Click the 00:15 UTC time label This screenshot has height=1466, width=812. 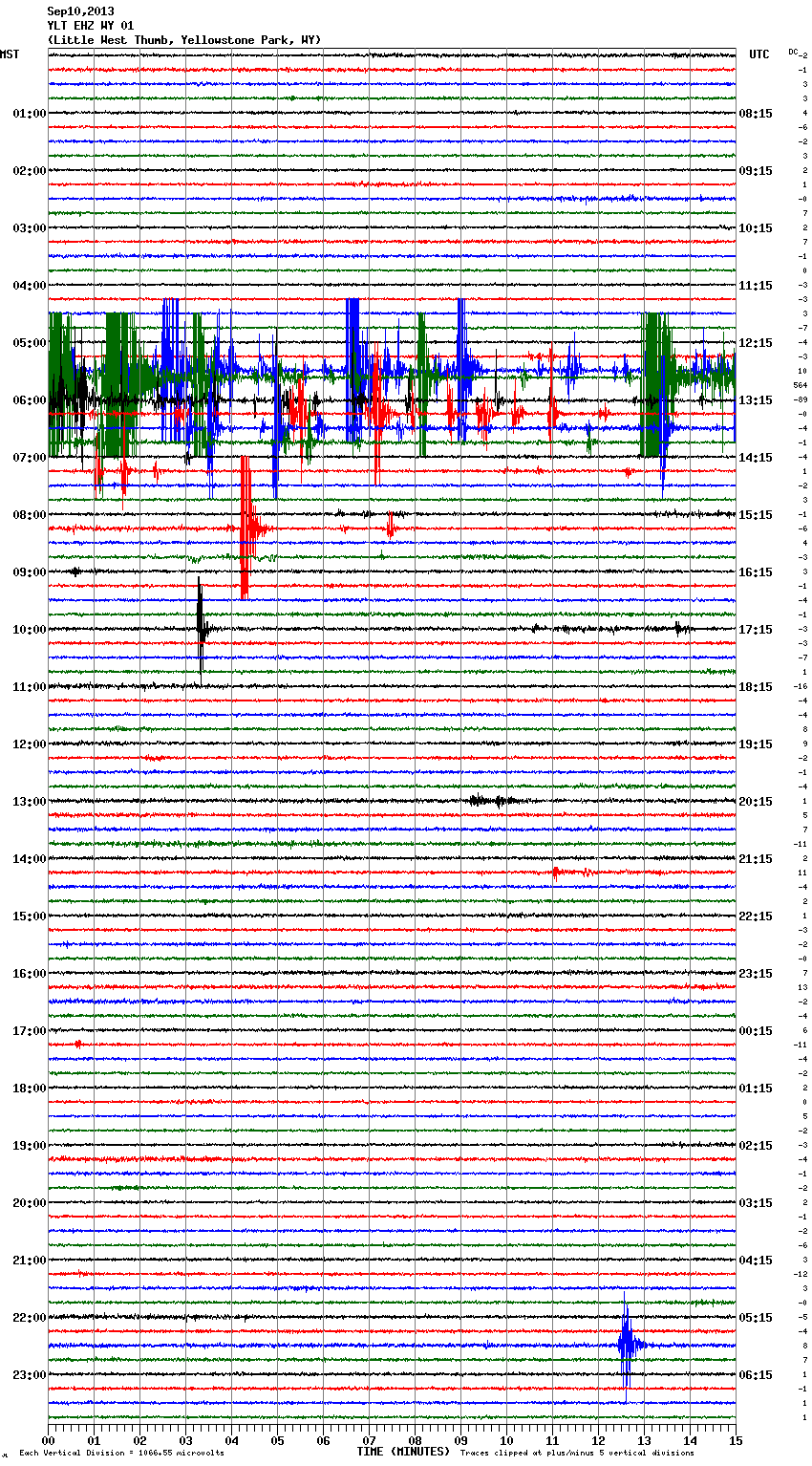(x=756, y=1031)
